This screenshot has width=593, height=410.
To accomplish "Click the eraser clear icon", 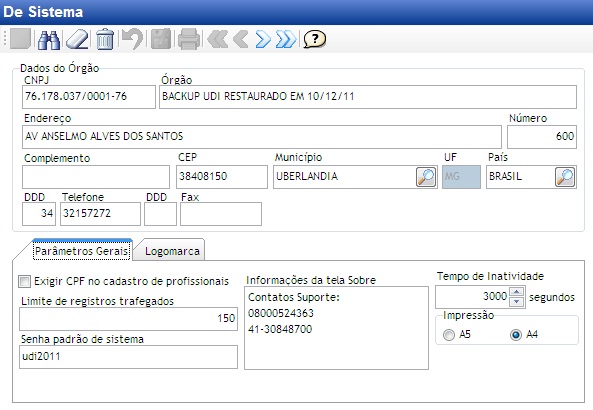I will (x=78, y=39).
